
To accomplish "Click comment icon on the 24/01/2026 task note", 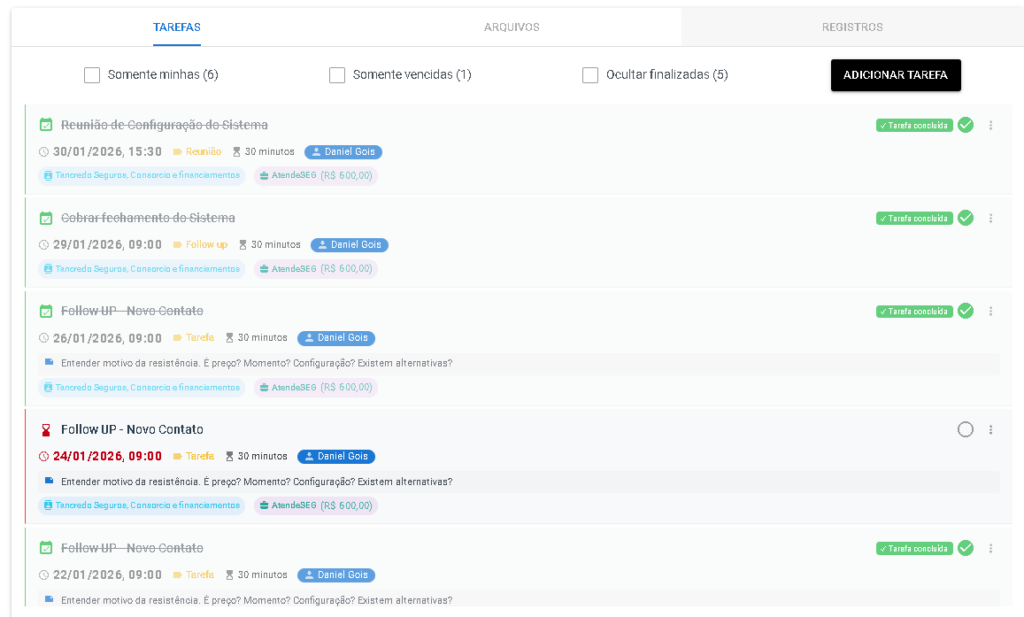I will [x=49, y=481].
